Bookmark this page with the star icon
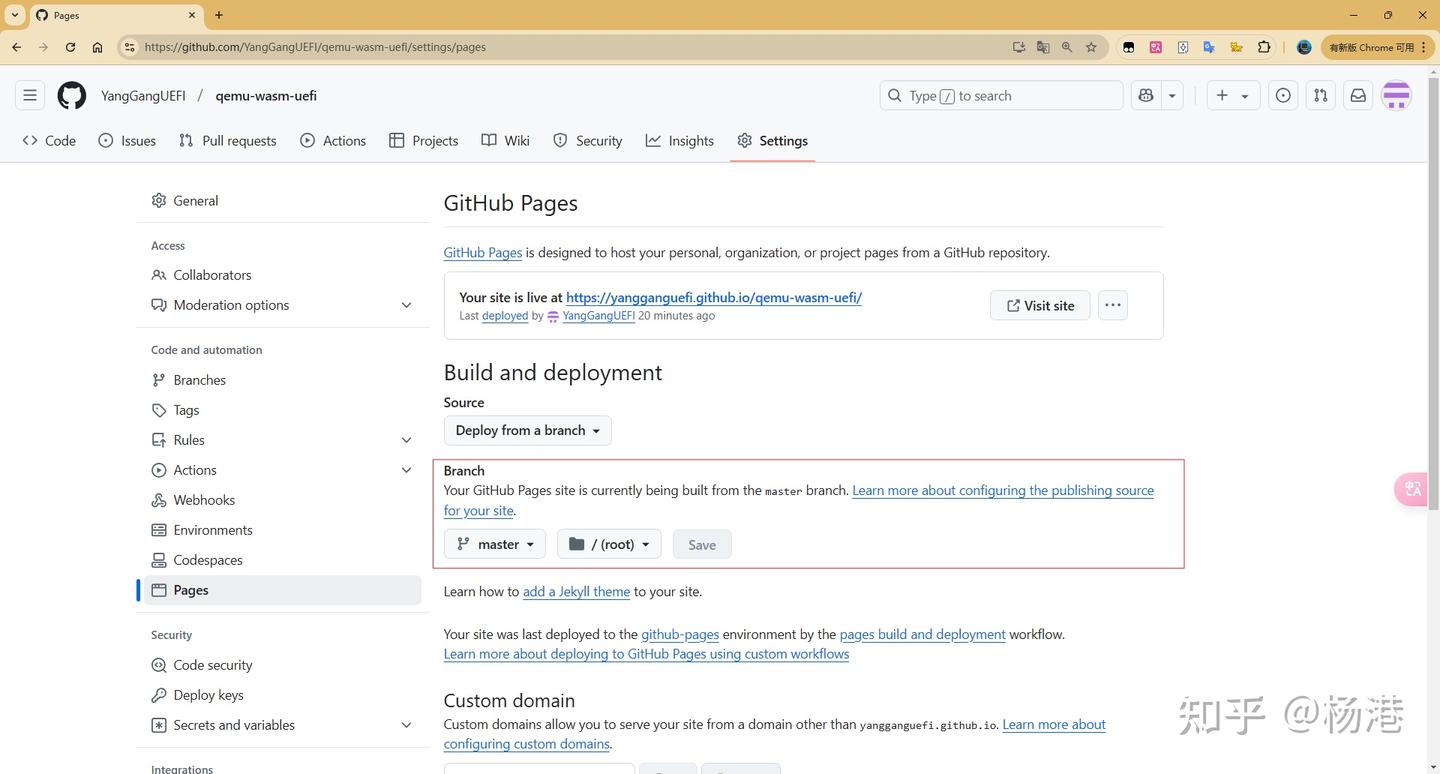1440x774 pixels. click(x=1091, y=47)
